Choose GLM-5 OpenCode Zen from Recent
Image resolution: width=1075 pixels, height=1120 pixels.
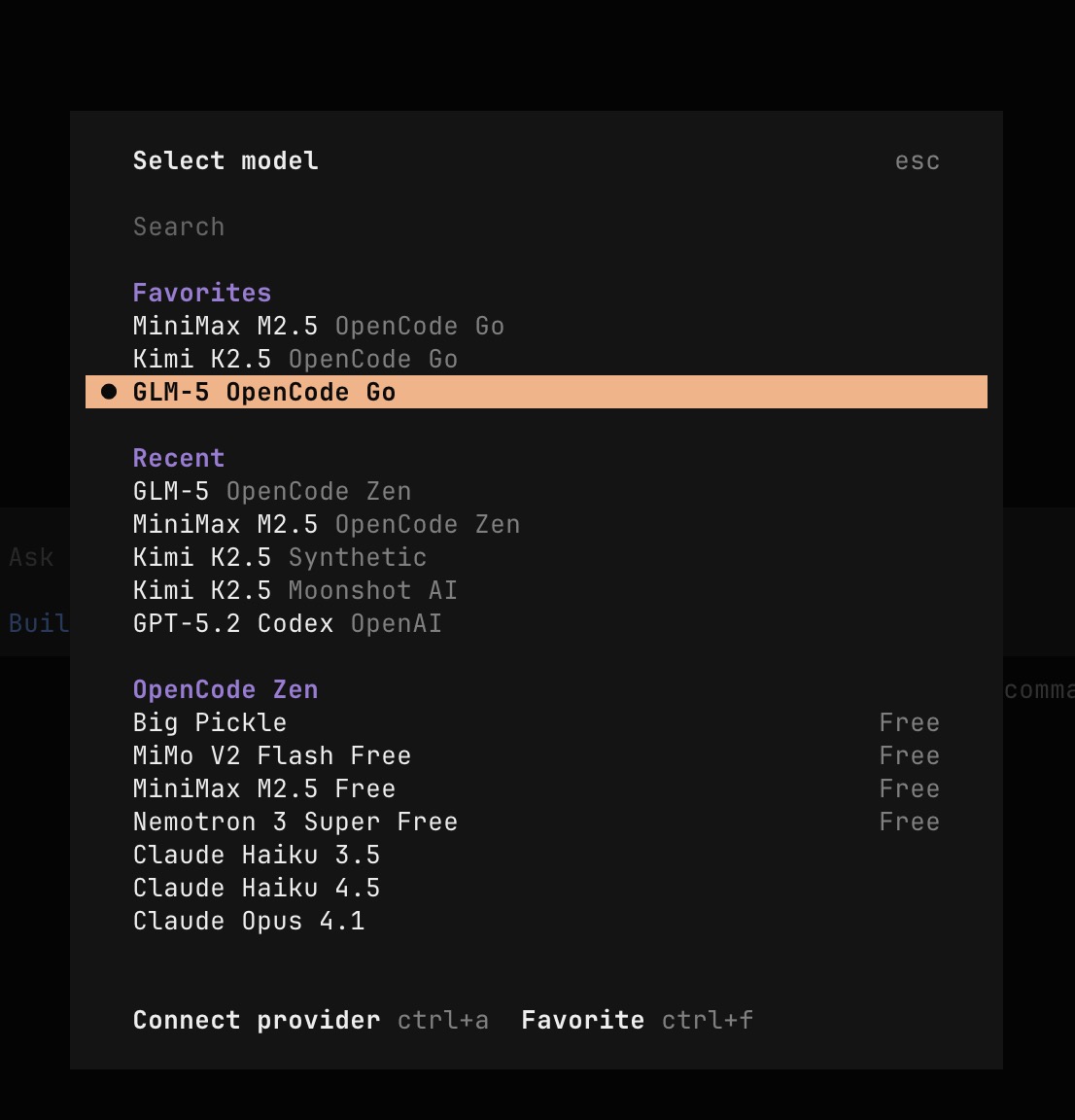tap(271, 491)
